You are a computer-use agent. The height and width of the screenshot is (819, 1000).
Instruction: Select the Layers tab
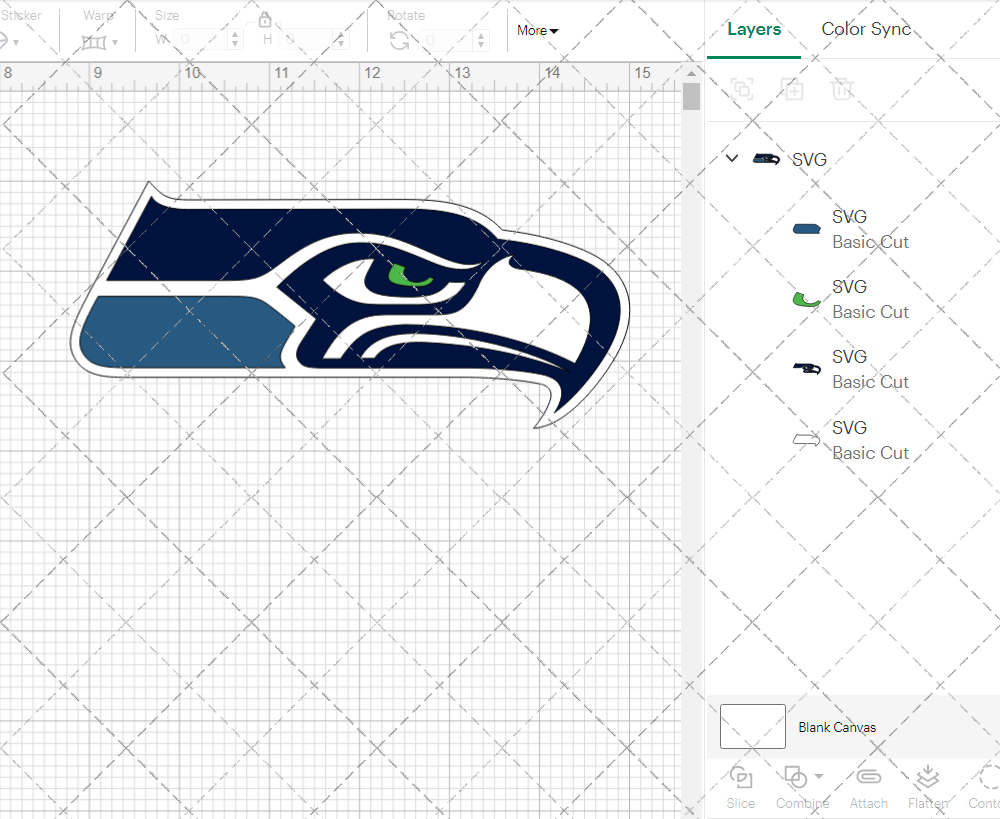[x=754, y=29]
